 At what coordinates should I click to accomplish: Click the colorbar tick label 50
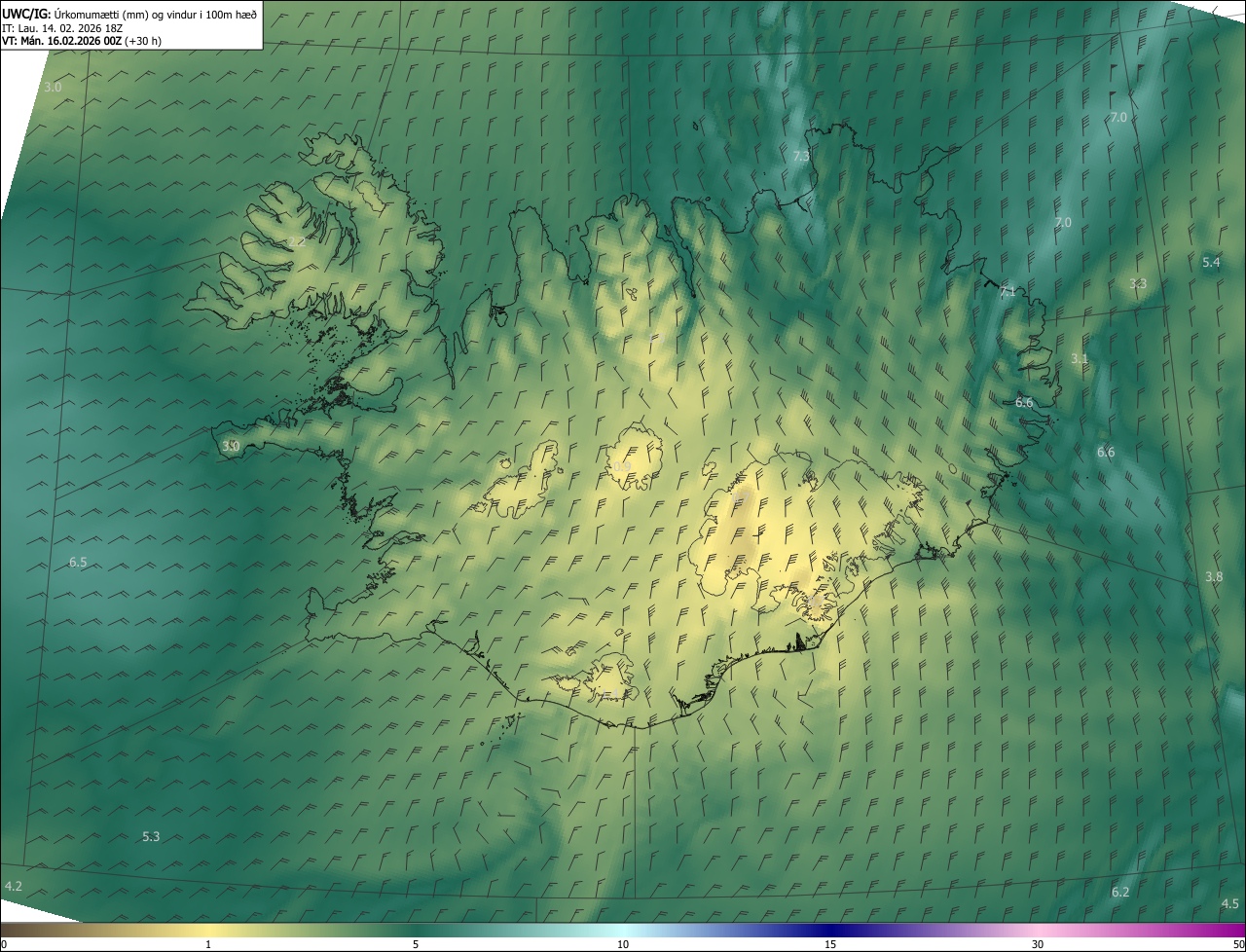pyautogui.click(x=1238, y=944)
